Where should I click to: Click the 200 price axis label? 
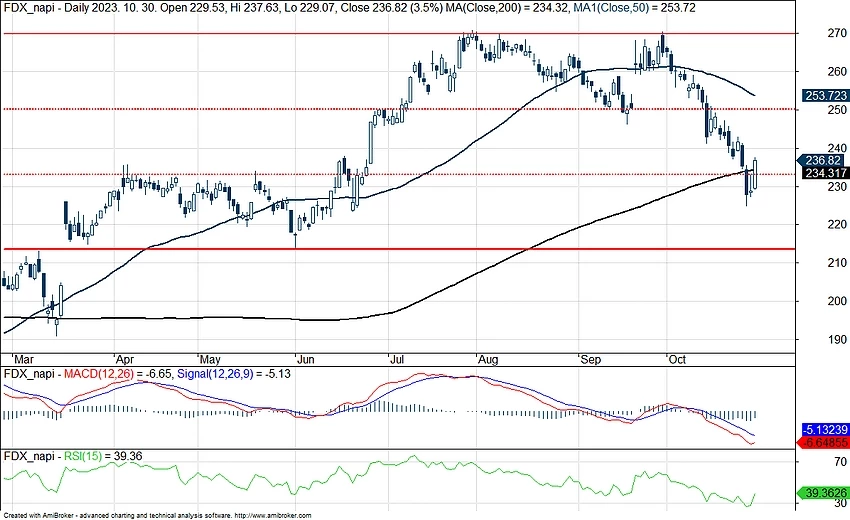tap(837, 301)
